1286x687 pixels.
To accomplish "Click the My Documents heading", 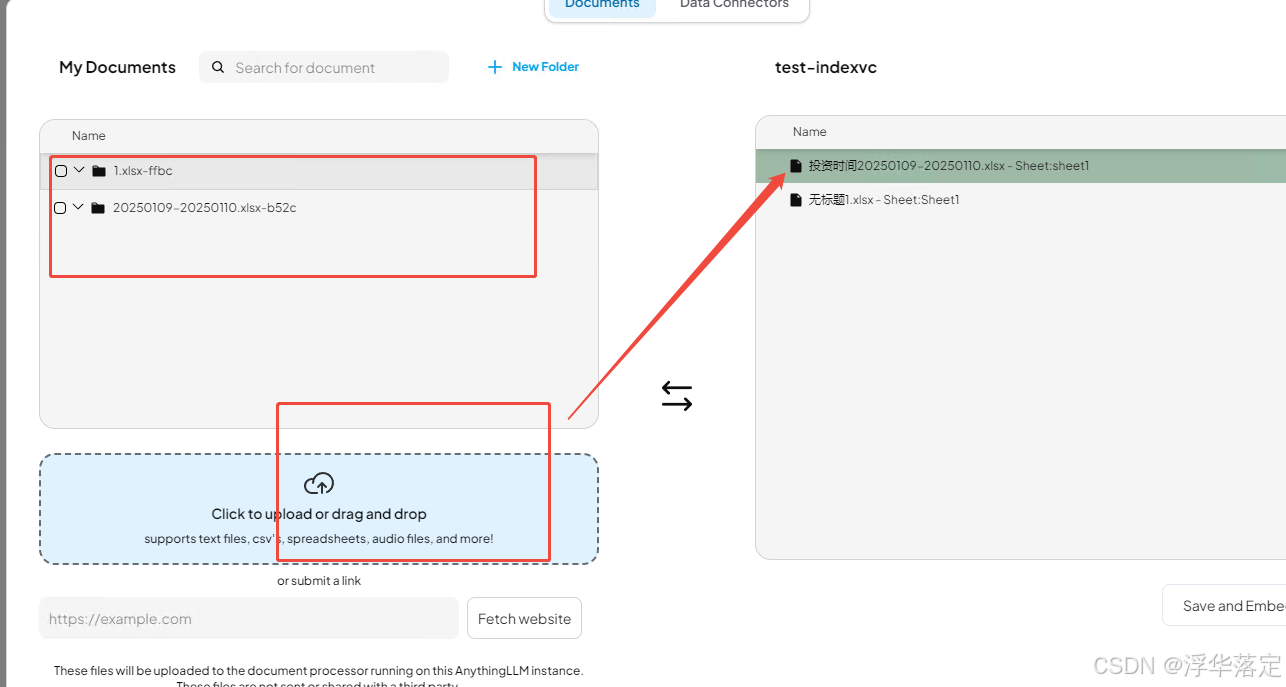I will (x=117, y=67).
